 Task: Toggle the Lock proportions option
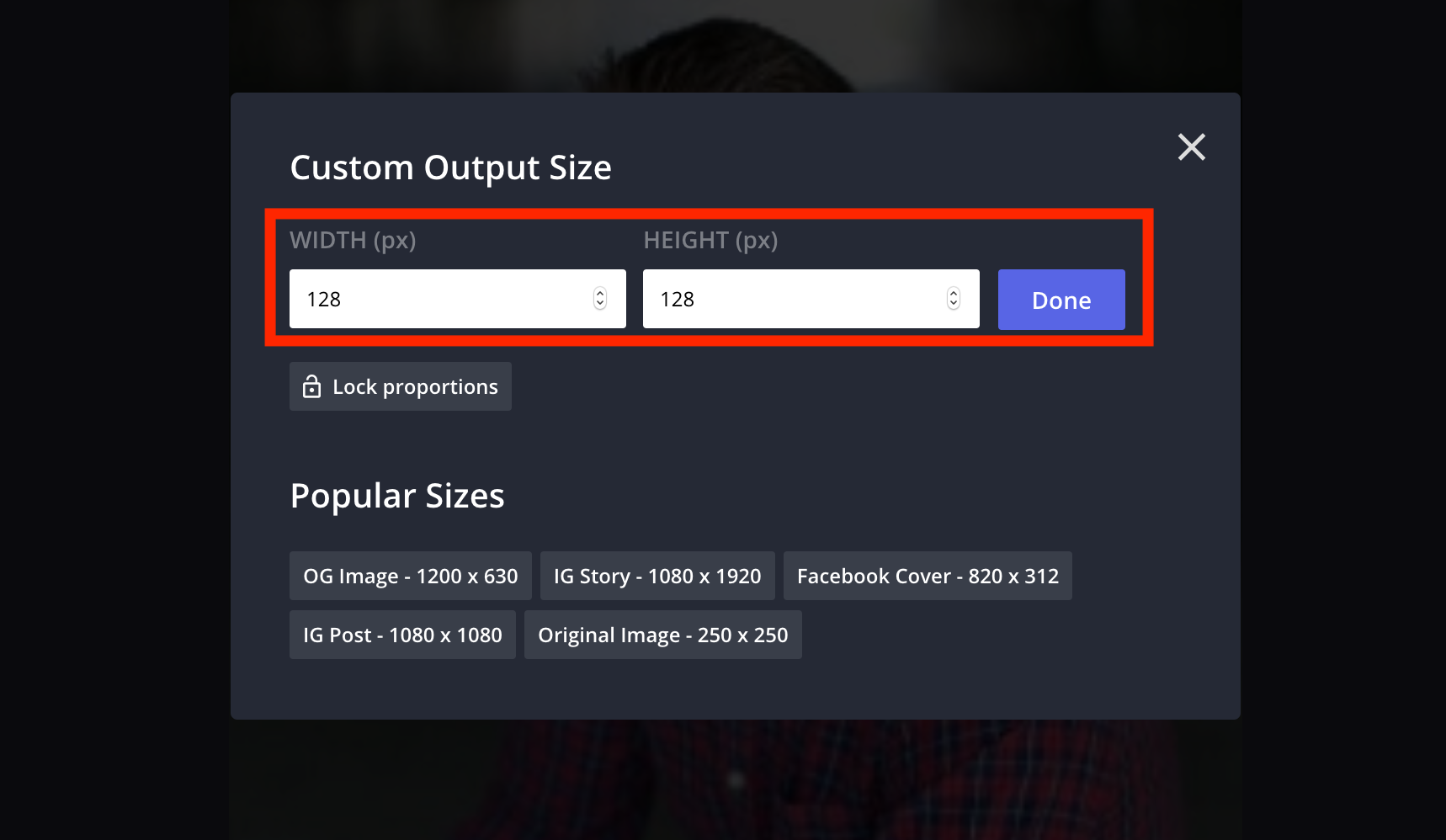coord(400,386)
